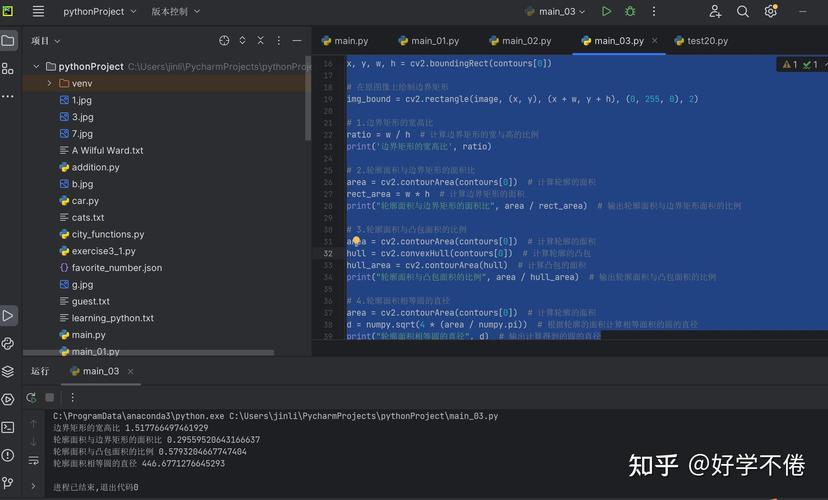Switch to the test20.py editor tab
828x500 pixels.
(x=701, y=41)
